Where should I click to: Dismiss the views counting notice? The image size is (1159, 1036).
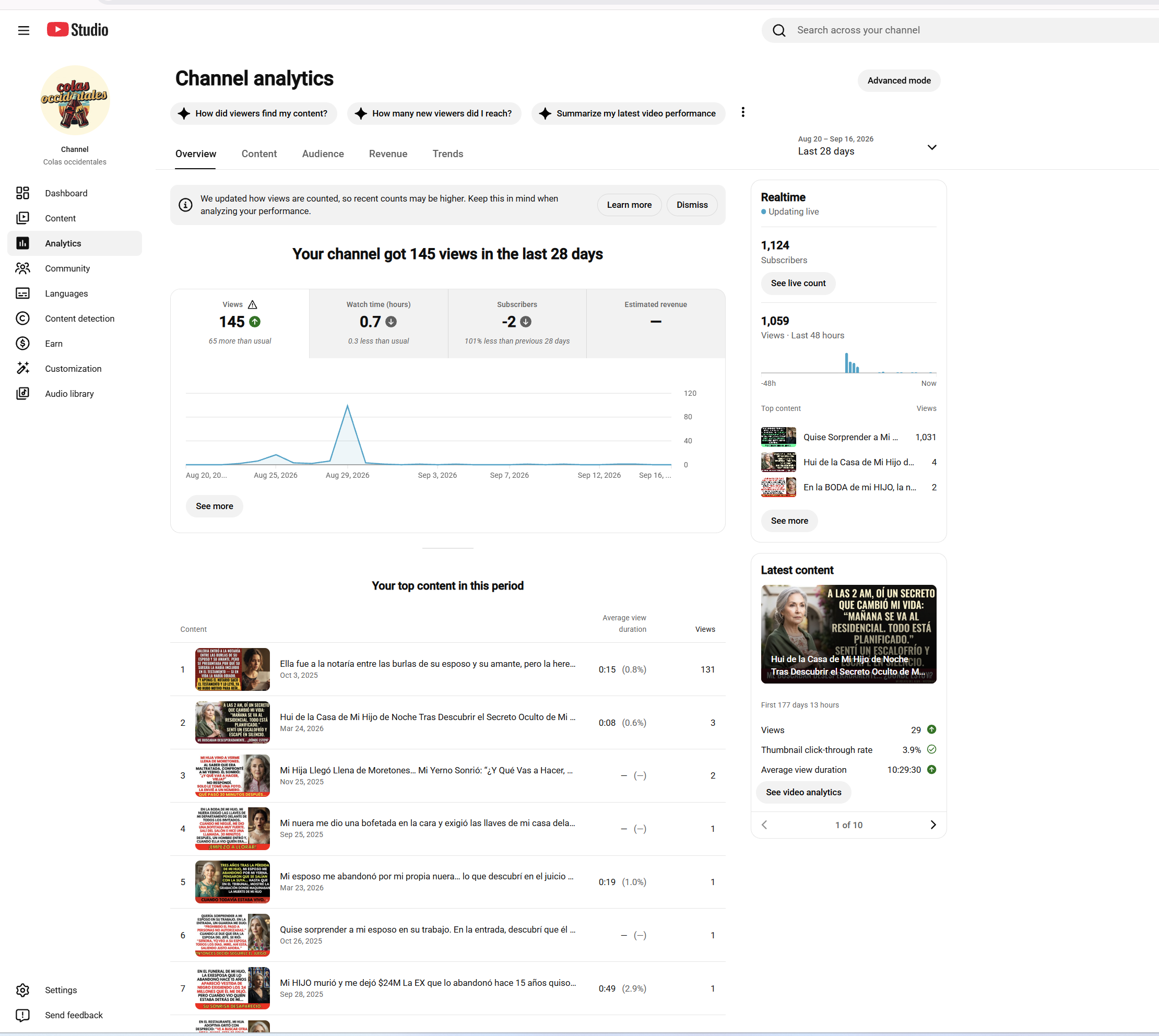(692, 205)
